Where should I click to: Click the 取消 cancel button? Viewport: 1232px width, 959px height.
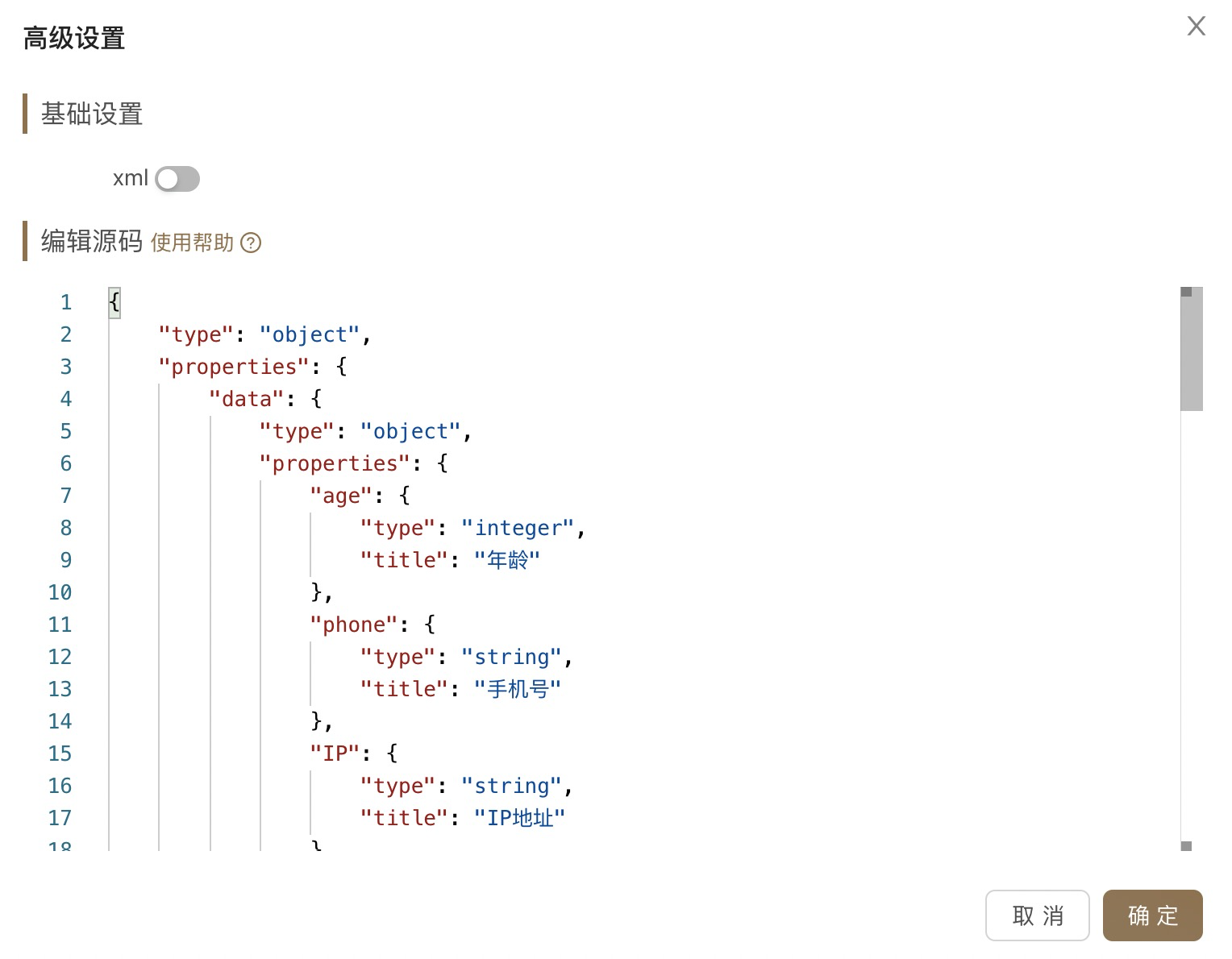1038,915
